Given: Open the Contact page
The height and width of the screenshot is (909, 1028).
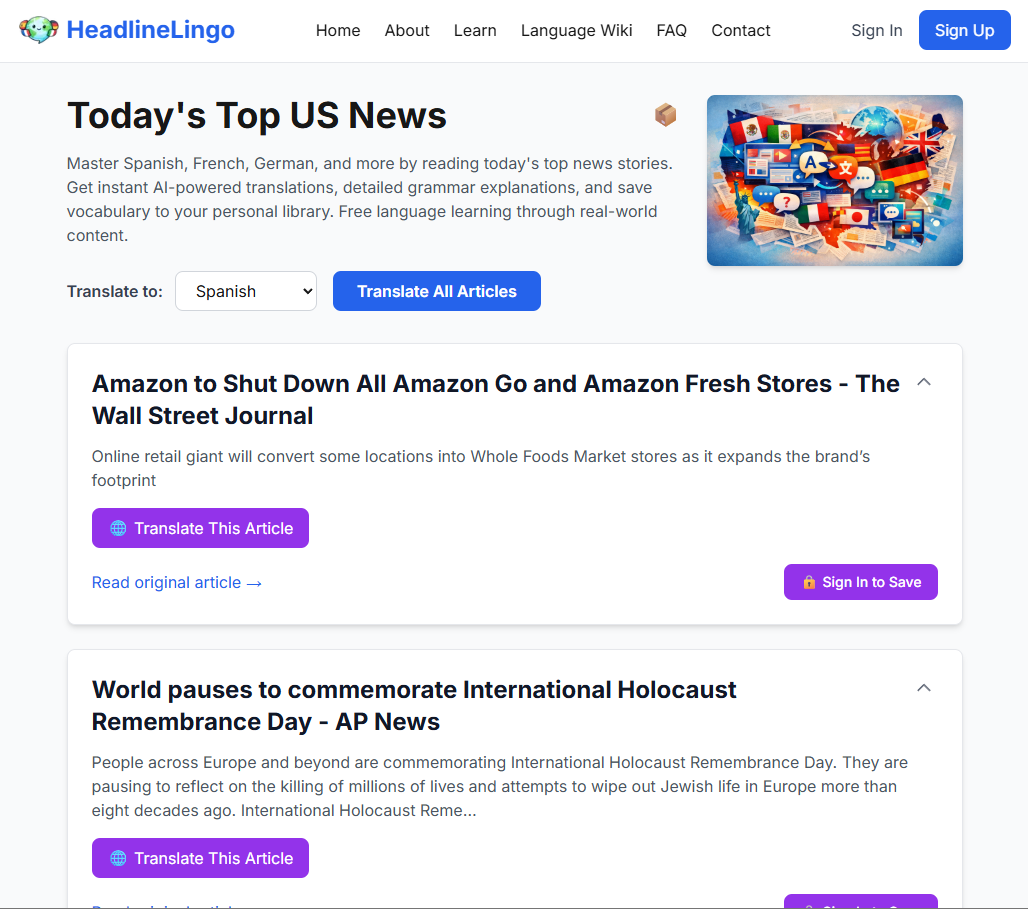Looking at the screenshot, I should pyautogui.click(x=740, y=30).
